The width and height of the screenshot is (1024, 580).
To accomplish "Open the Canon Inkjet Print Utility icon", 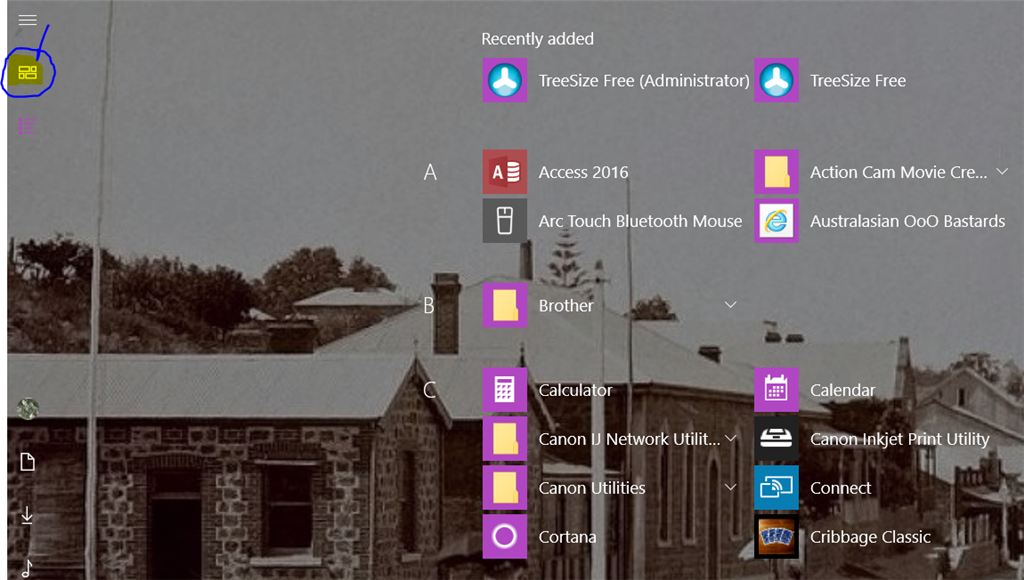I will [776, 439].
